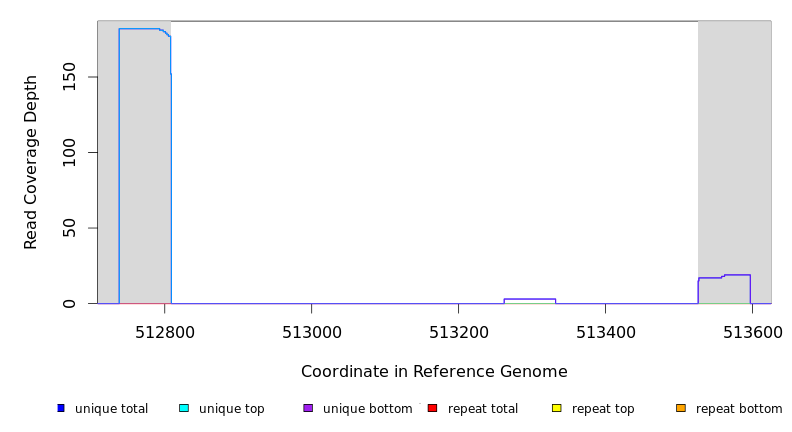Click the orange repeat bottom legend swatch
Image resolution: width=792 pixels, height=432 pixels.
[x=681, y=408]
